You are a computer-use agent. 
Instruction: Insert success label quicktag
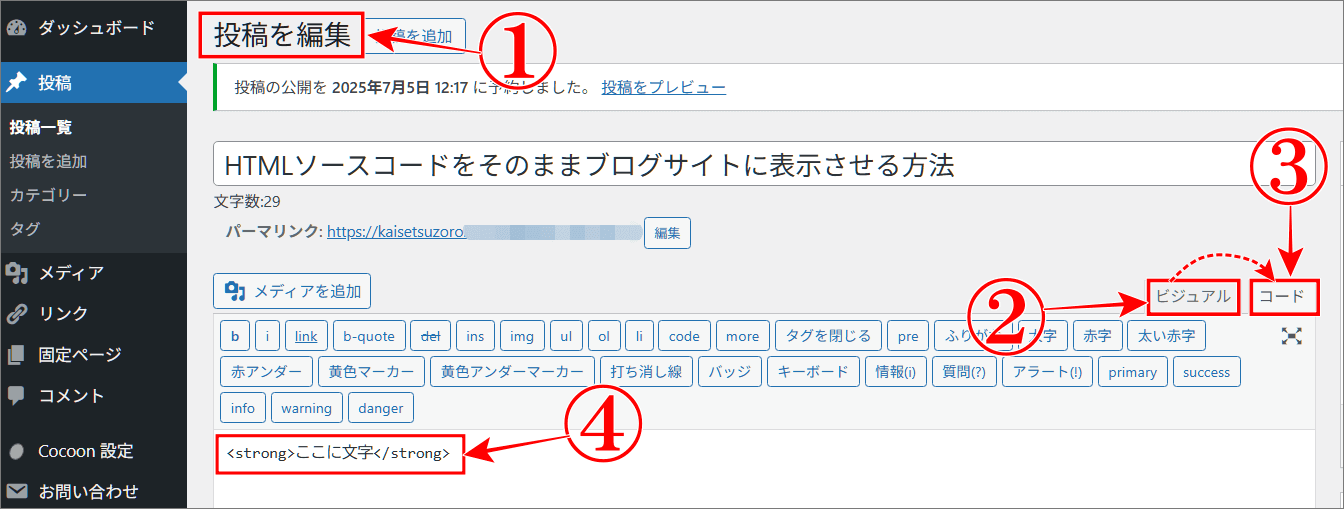point(1206,372)
